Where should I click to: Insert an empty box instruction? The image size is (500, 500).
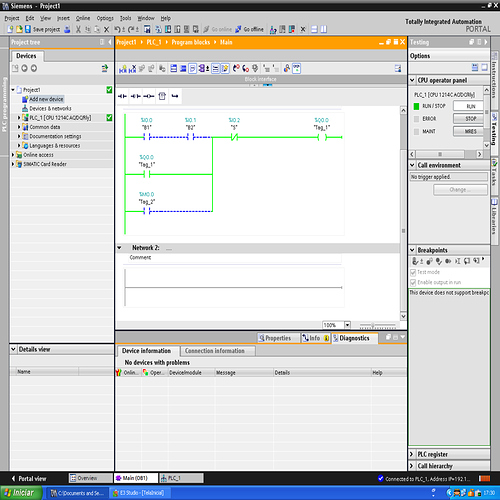click(x=162, y=96)
